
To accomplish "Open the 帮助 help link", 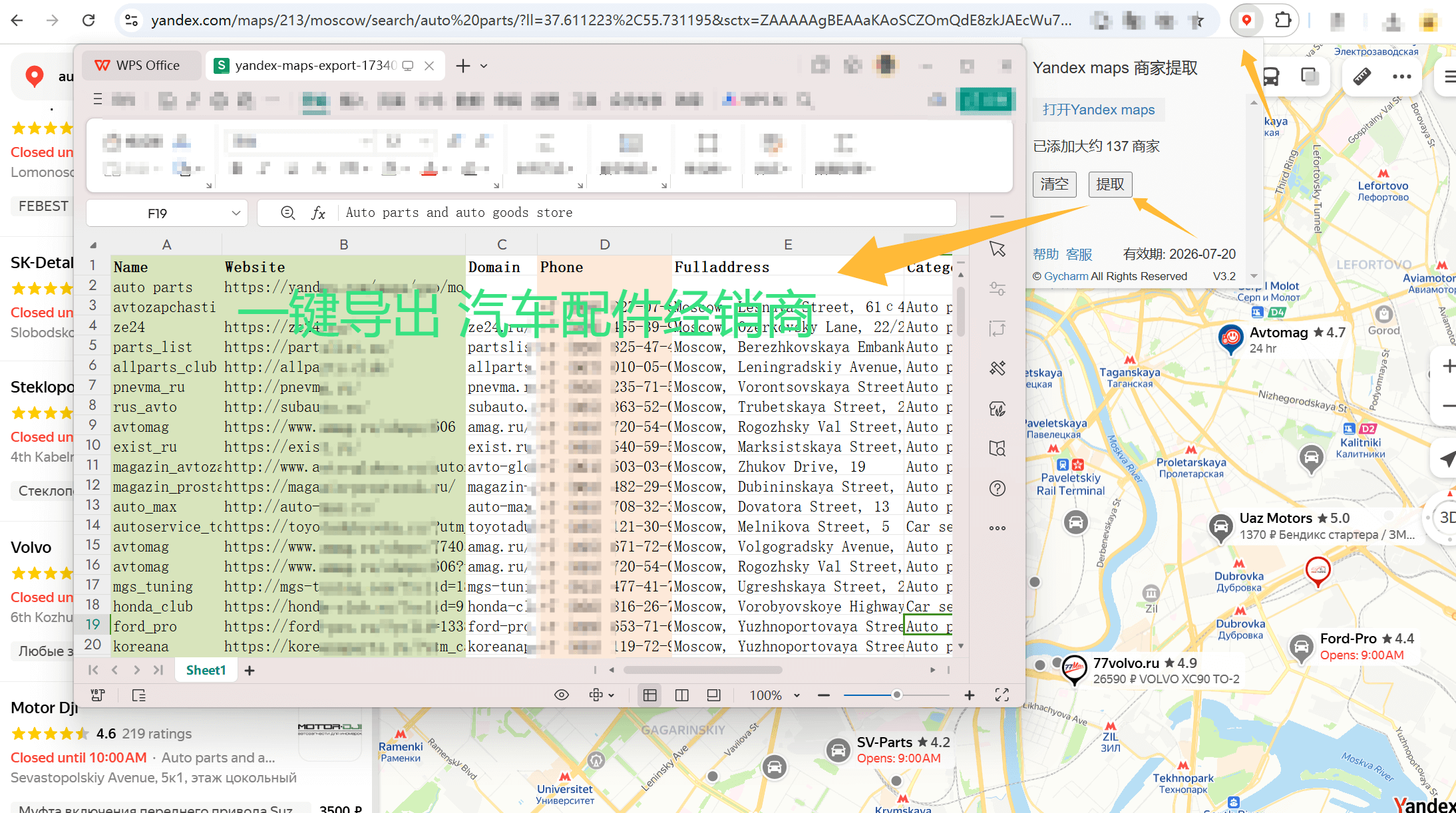I will click(1045, 254).
